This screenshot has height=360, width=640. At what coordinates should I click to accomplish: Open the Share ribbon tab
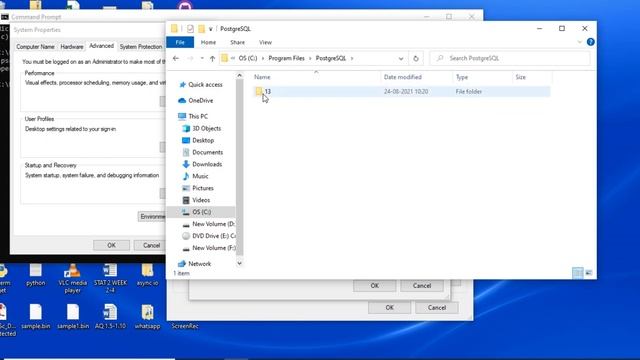coord(237,42)
